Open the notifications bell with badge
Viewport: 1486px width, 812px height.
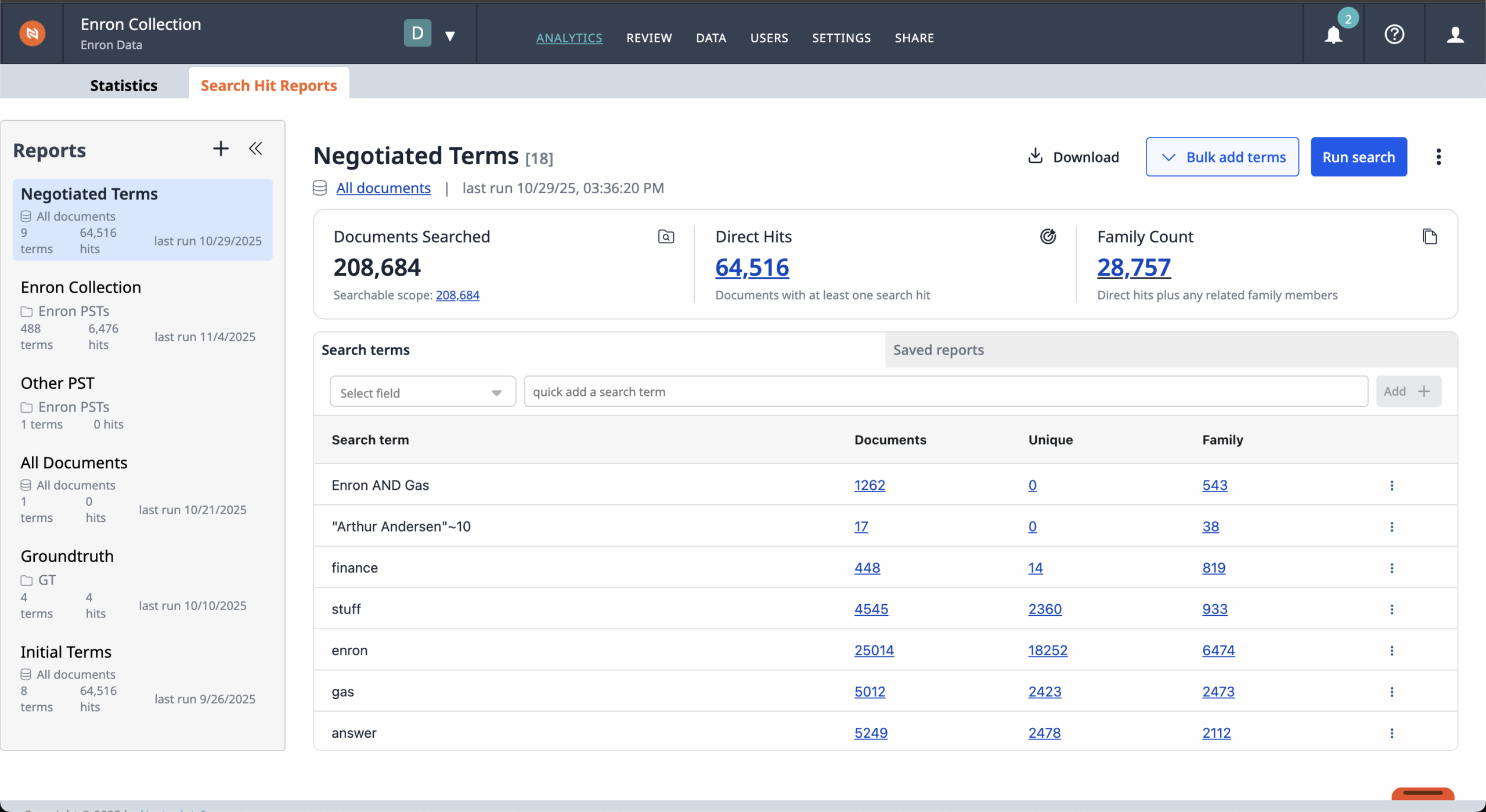1333,35
